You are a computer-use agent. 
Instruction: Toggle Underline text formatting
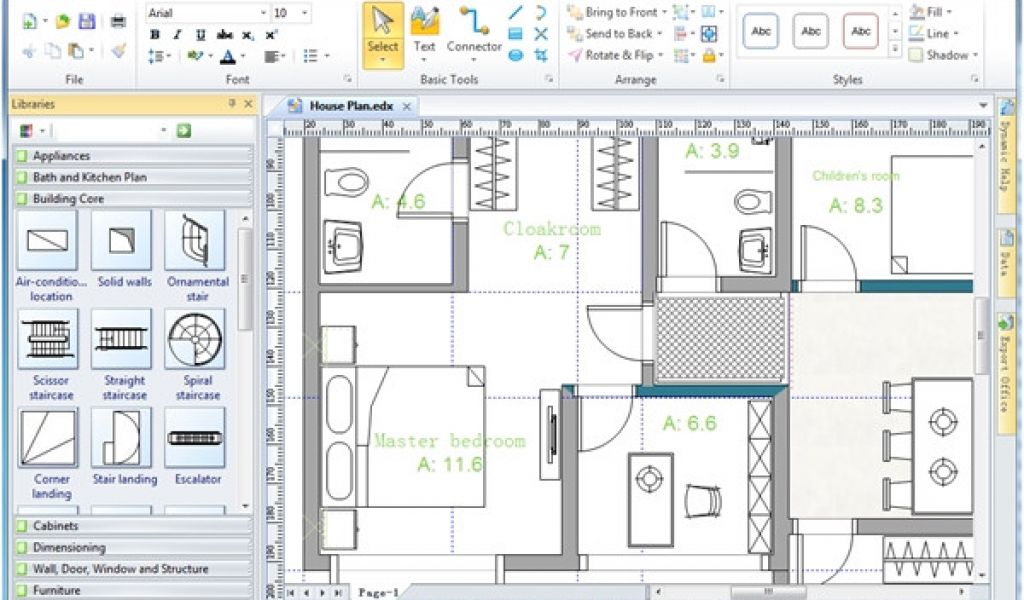(x=201, y=35)
